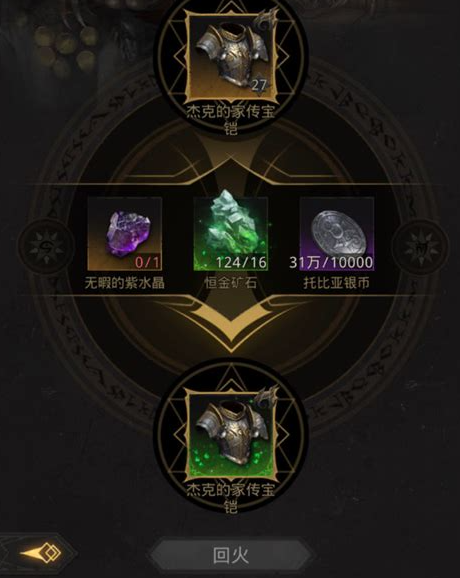Select the 托比亚银币 name label
460x578 pixels.
(337, 283)
